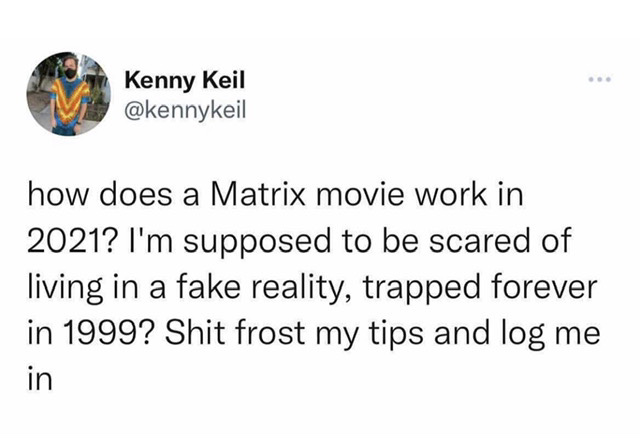640x443 pixels.
Task: Click the word "does" in the tweet
Action: [128, 195]
